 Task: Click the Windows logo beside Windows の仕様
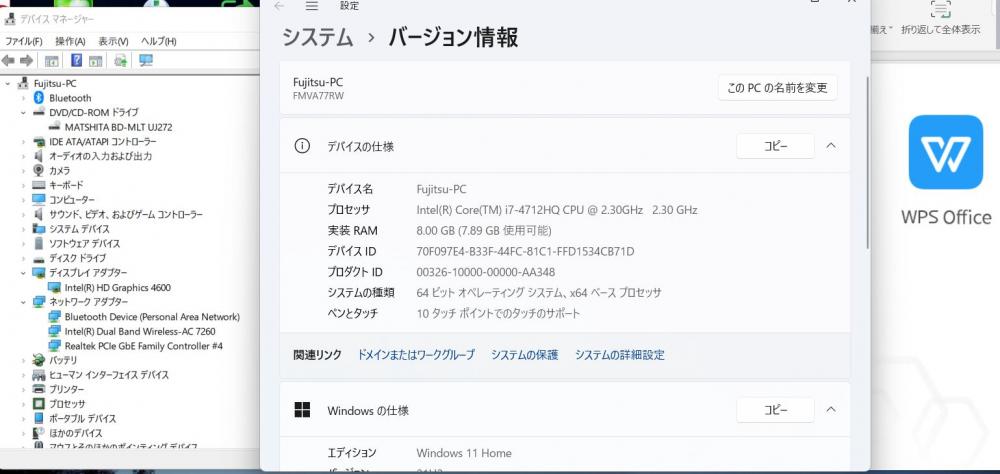302,410
